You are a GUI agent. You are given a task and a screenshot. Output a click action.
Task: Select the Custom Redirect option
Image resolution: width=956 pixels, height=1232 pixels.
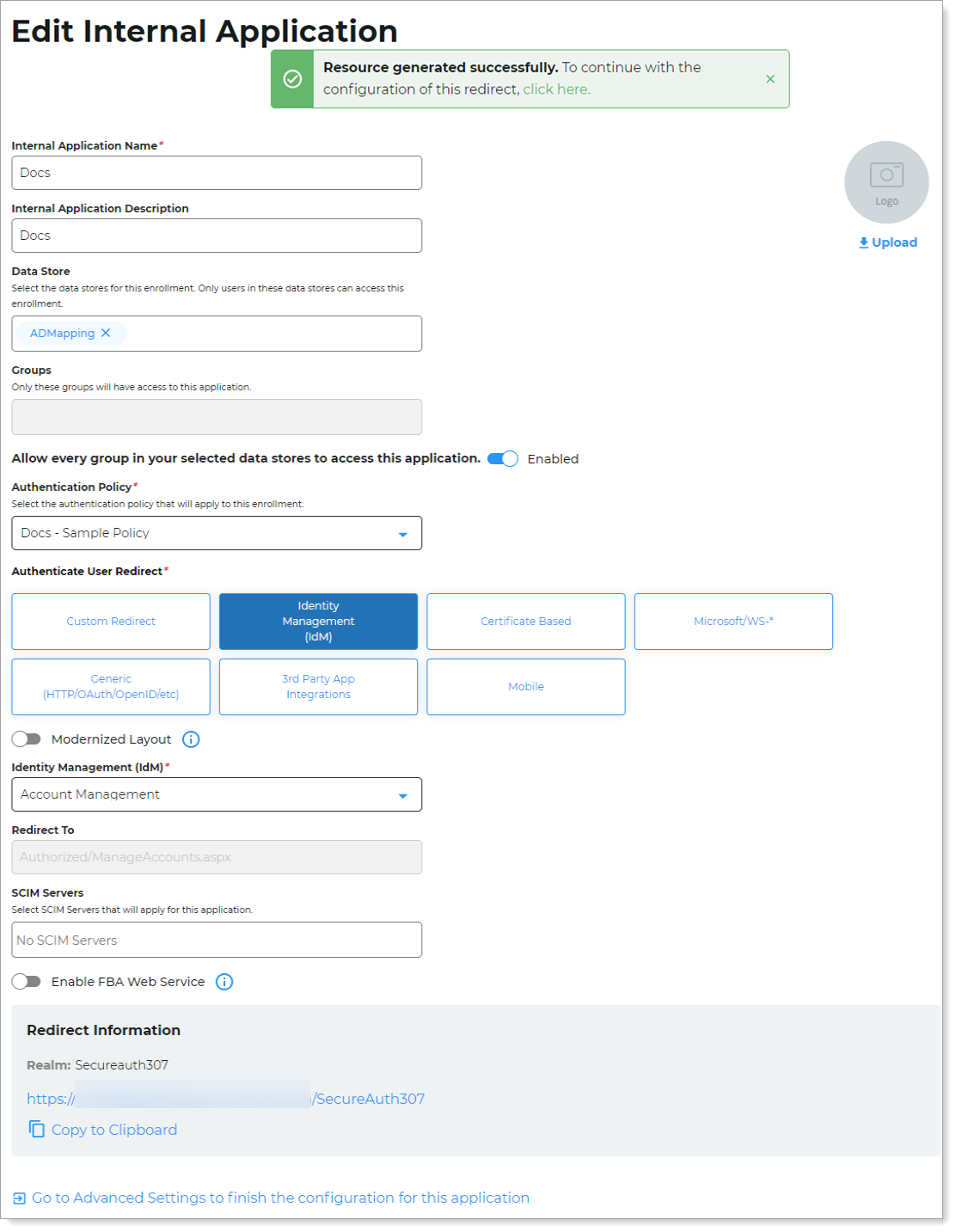pos(111,622)
